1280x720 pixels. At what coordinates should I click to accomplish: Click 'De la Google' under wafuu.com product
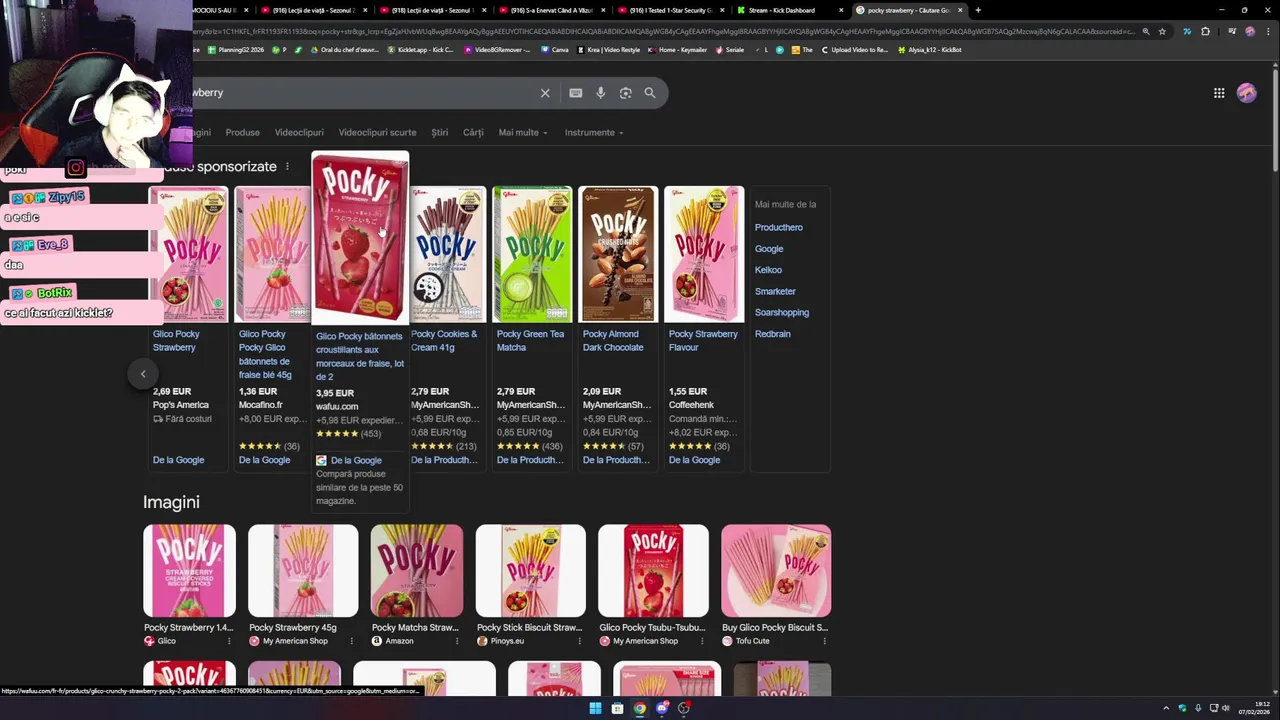pyautogui.click(x=356, y=461)
